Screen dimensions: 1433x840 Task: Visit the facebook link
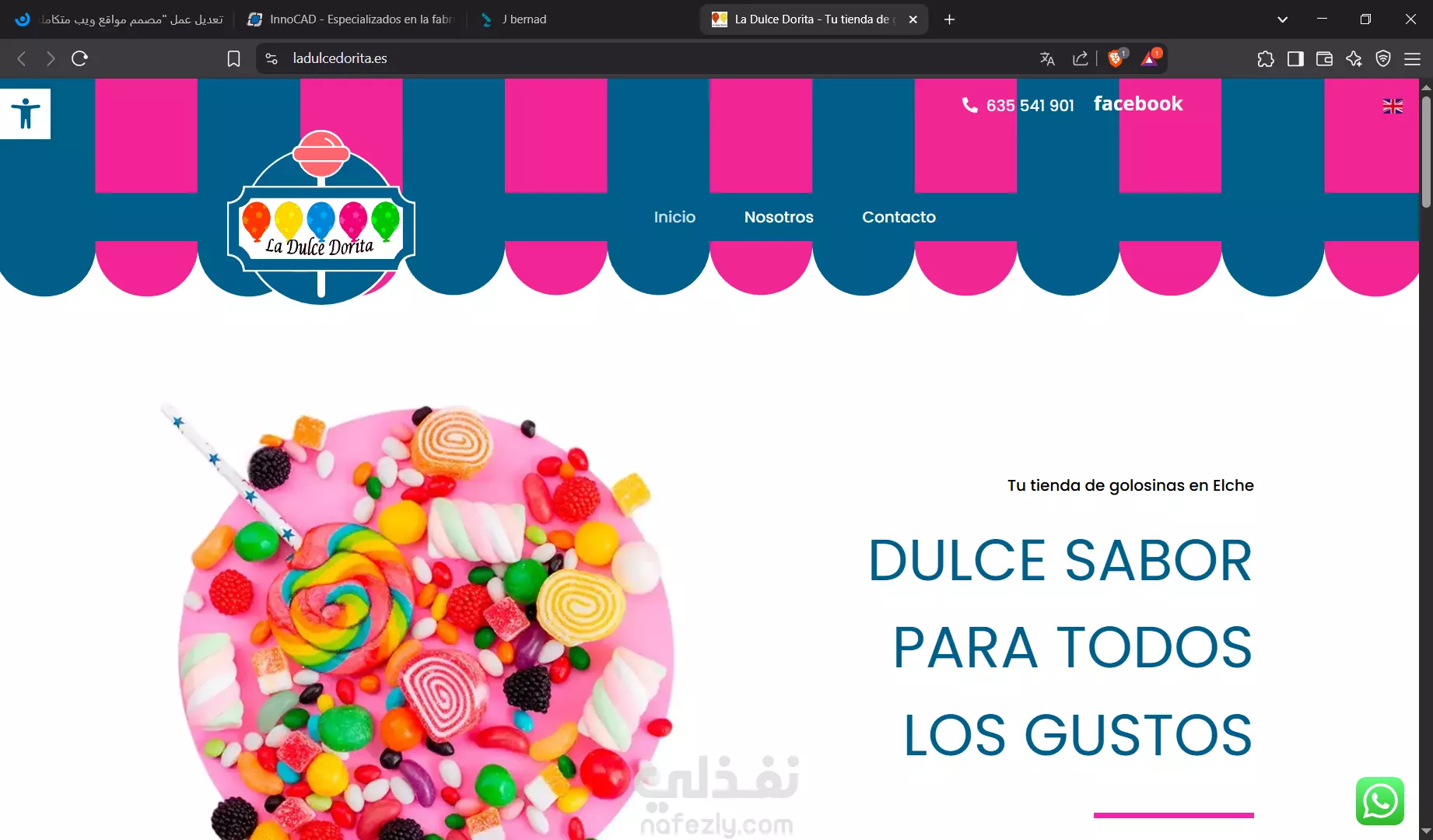coord(1138,103)
